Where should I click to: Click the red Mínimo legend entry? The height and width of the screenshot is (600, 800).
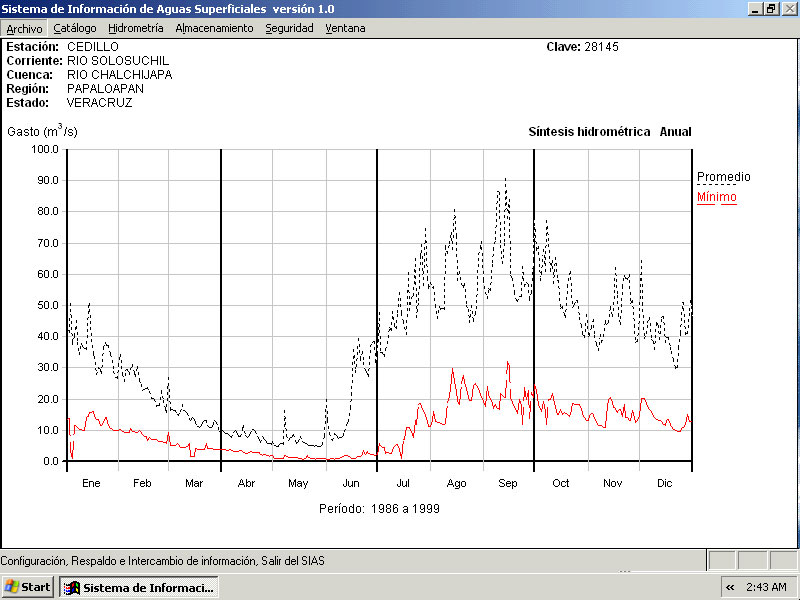[716, 197]
